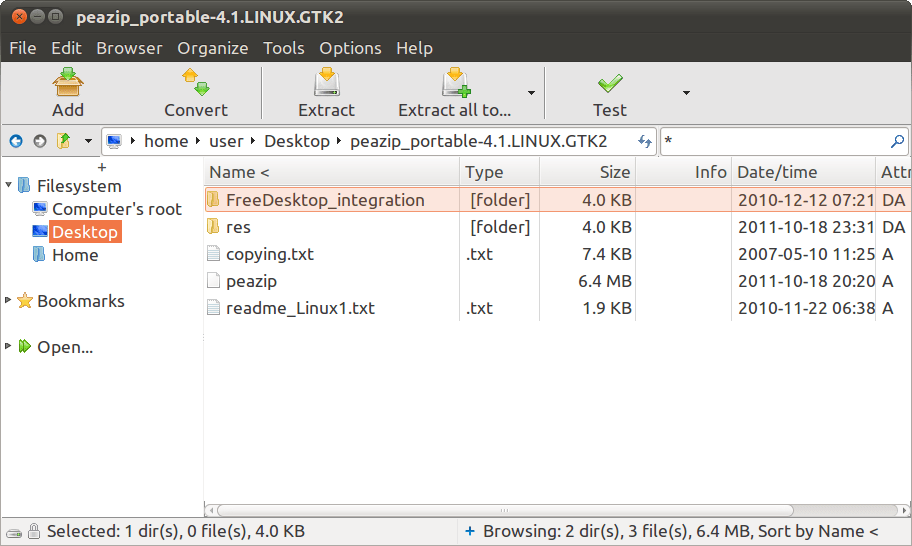912x546 pixels.
Task: Select Desktop in the sidebar tree
Action: (x=85, y=231)
